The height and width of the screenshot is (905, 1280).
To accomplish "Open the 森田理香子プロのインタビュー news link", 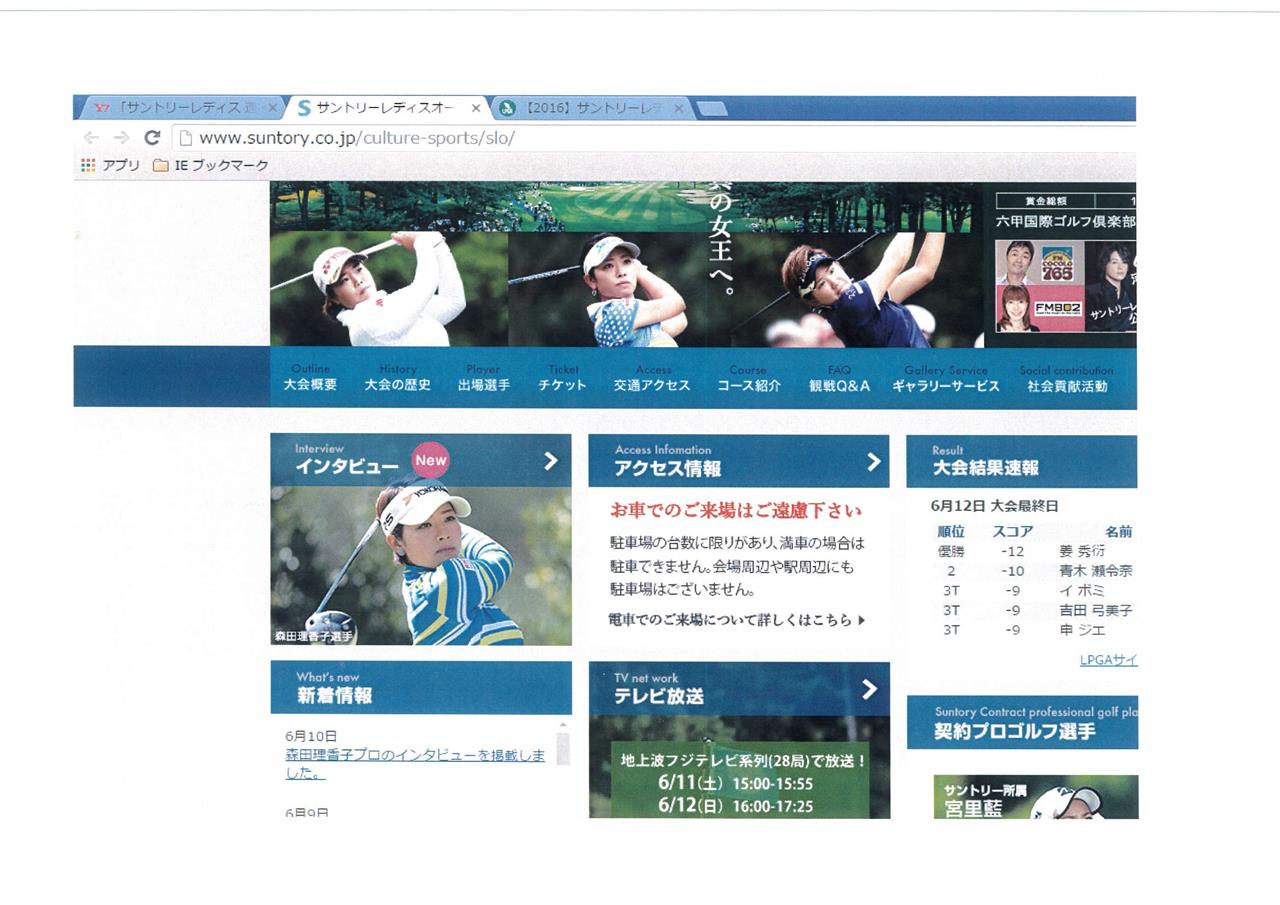I will (x=415, y=764).
